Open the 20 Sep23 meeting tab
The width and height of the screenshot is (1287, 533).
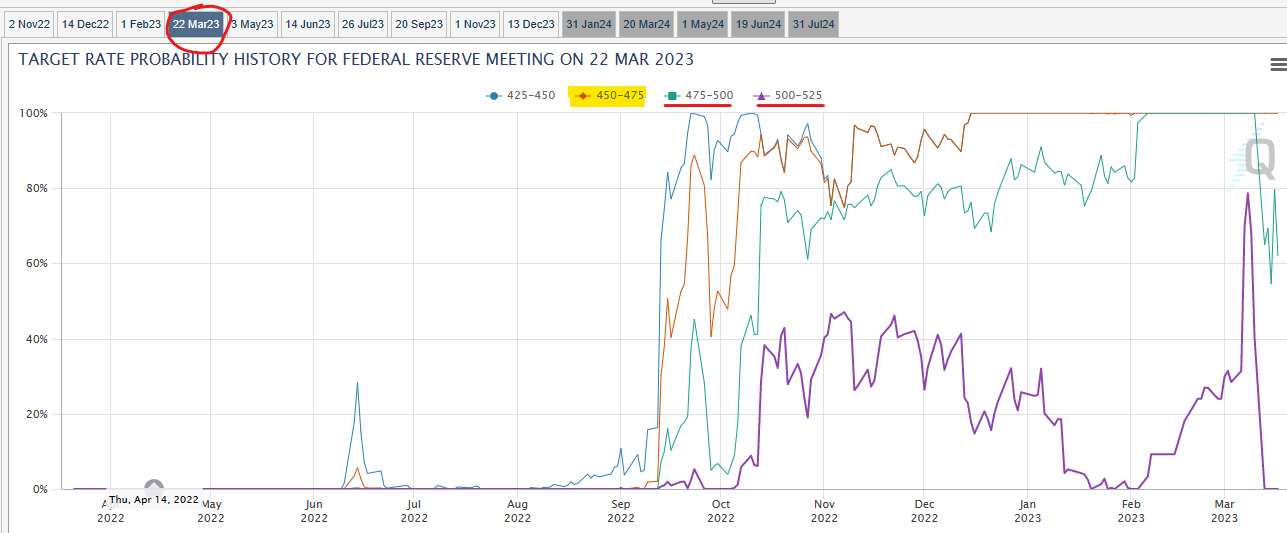[x=419, y=24]
